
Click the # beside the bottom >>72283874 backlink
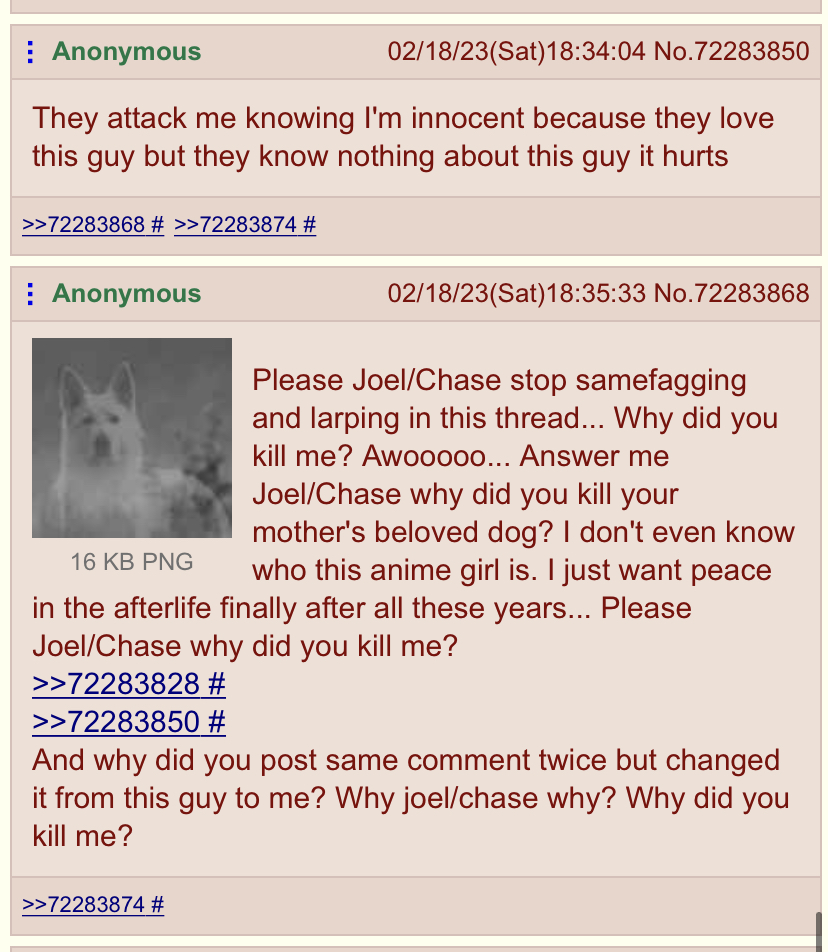(x=157, y=905)
